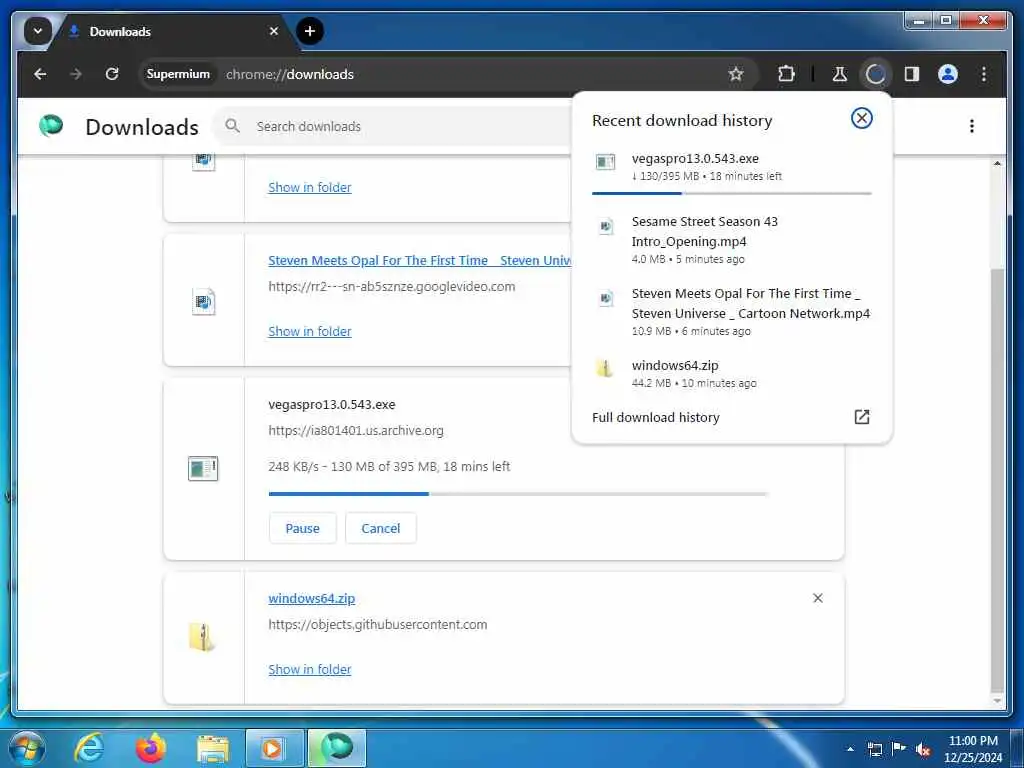The image size is (1024, 768).
Task: Click the progress bar in the history popup
Action: (731, 193)
